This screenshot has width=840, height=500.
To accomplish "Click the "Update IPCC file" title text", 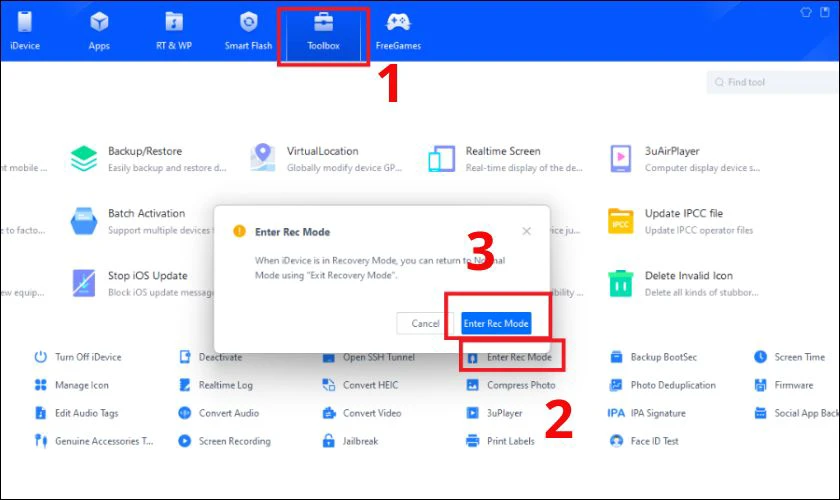I will [684, 213].
